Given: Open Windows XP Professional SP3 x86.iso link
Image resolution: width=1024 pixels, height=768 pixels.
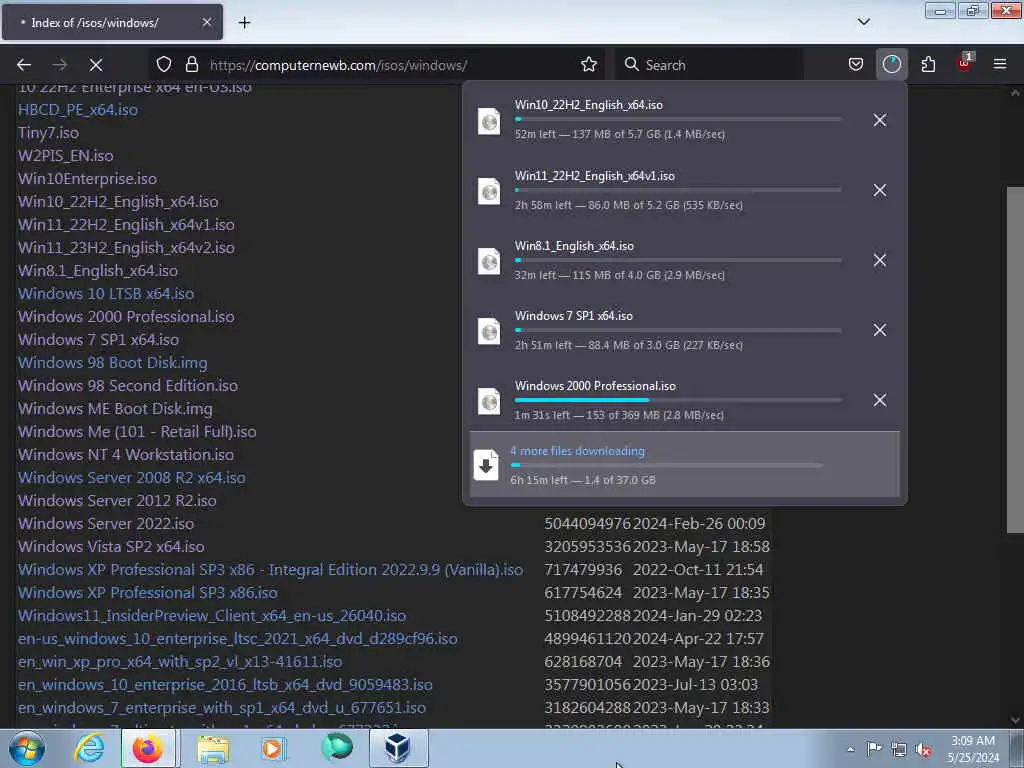Looking at the screenshot, I should tap(148, 592).
